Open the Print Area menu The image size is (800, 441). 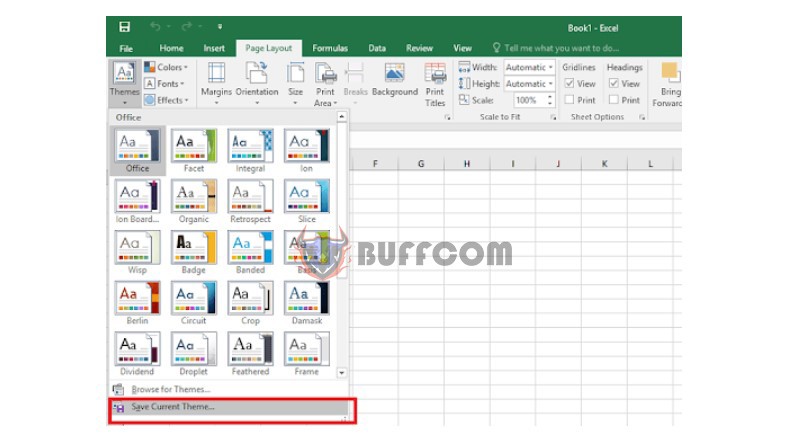pos(326,84)
